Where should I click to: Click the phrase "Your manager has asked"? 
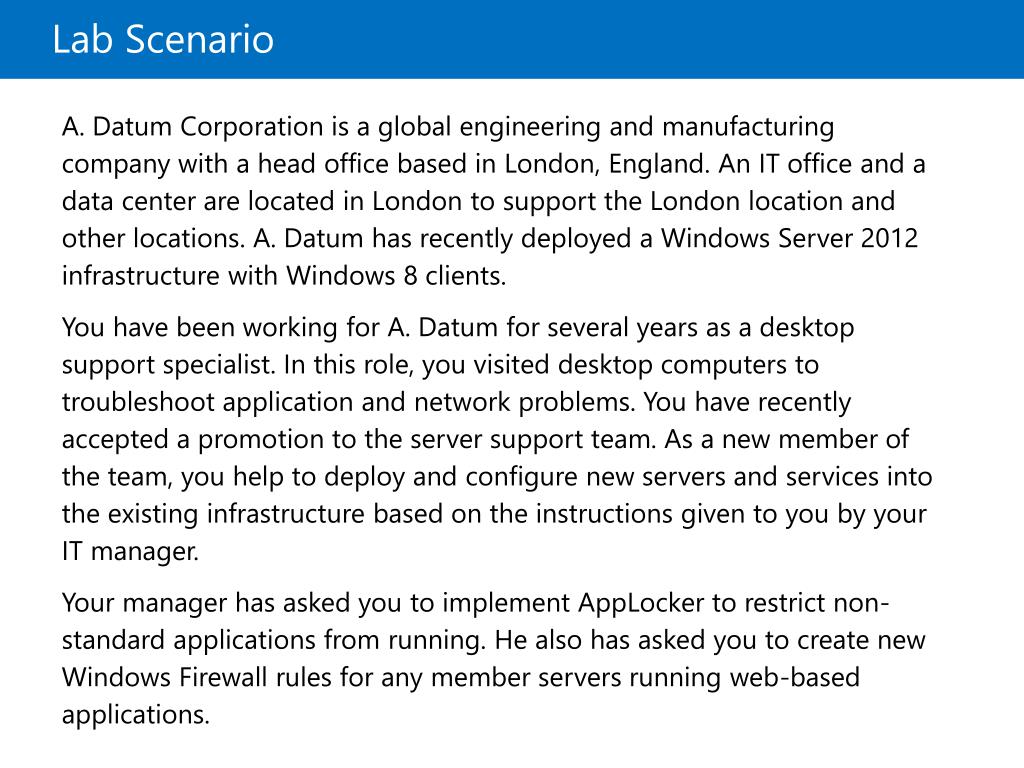click(x=225, y=603)
